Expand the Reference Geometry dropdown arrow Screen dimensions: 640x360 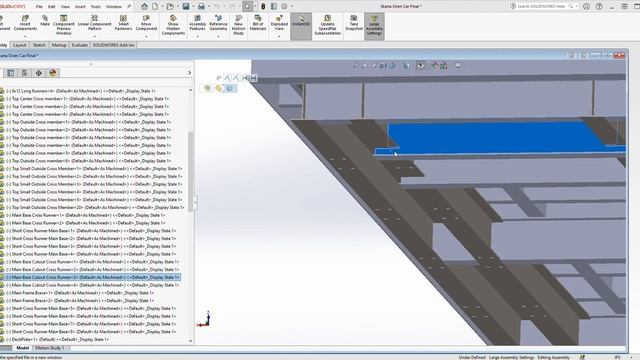[x=218, y=37]
